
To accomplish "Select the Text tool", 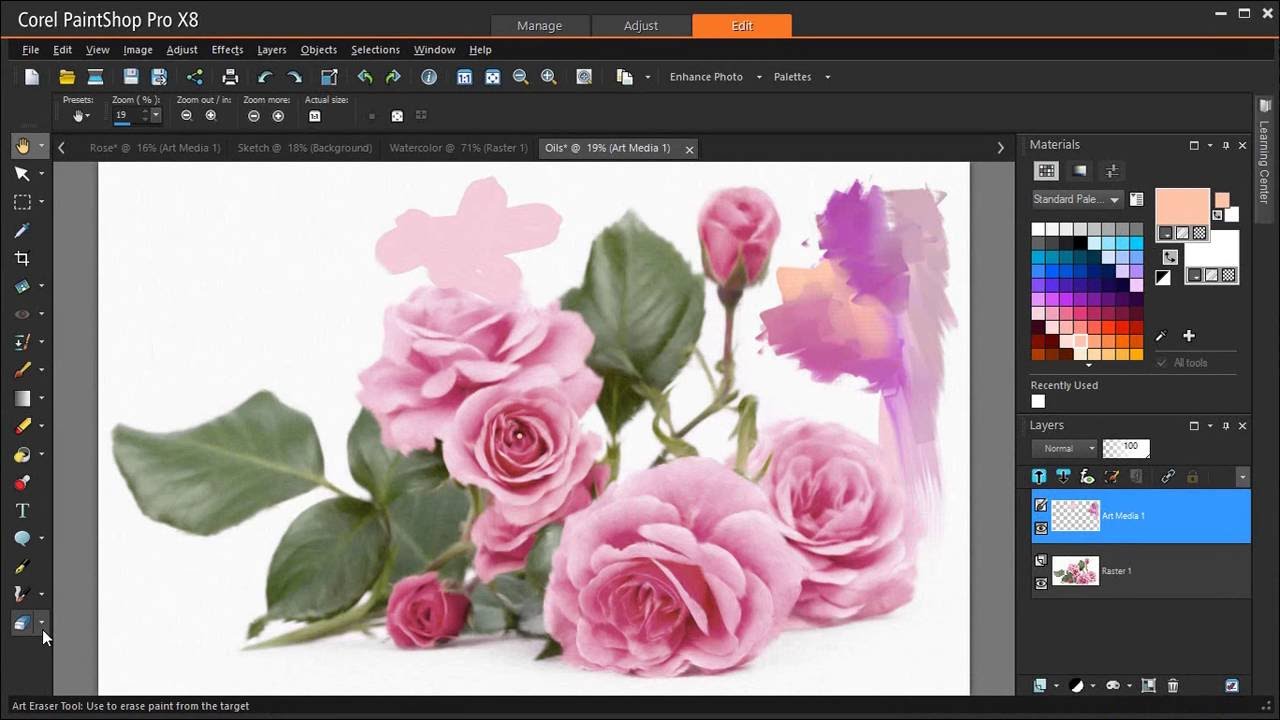I will [x=22, y=510].
